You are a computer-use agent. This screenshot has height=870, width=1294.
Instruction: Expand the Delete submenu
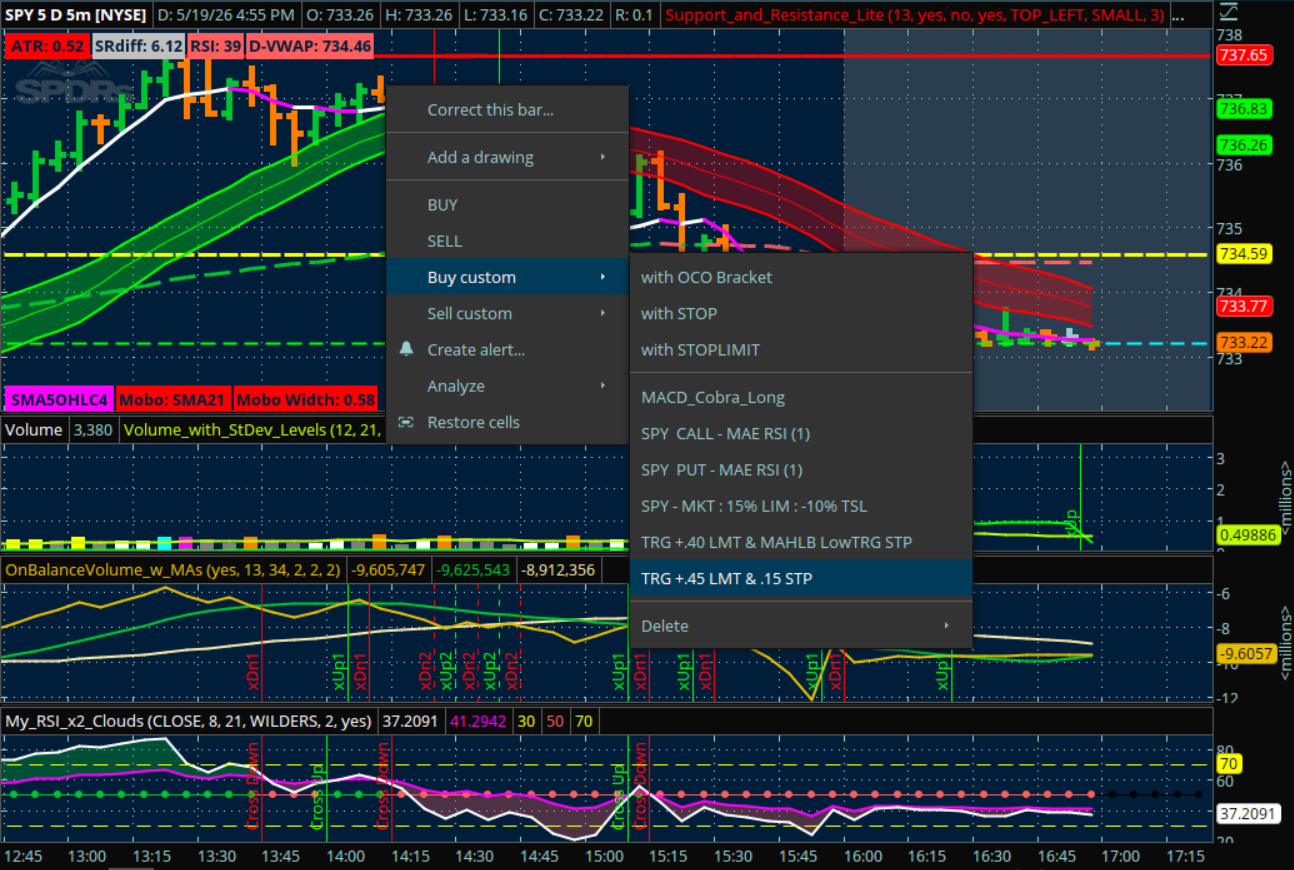801,626
